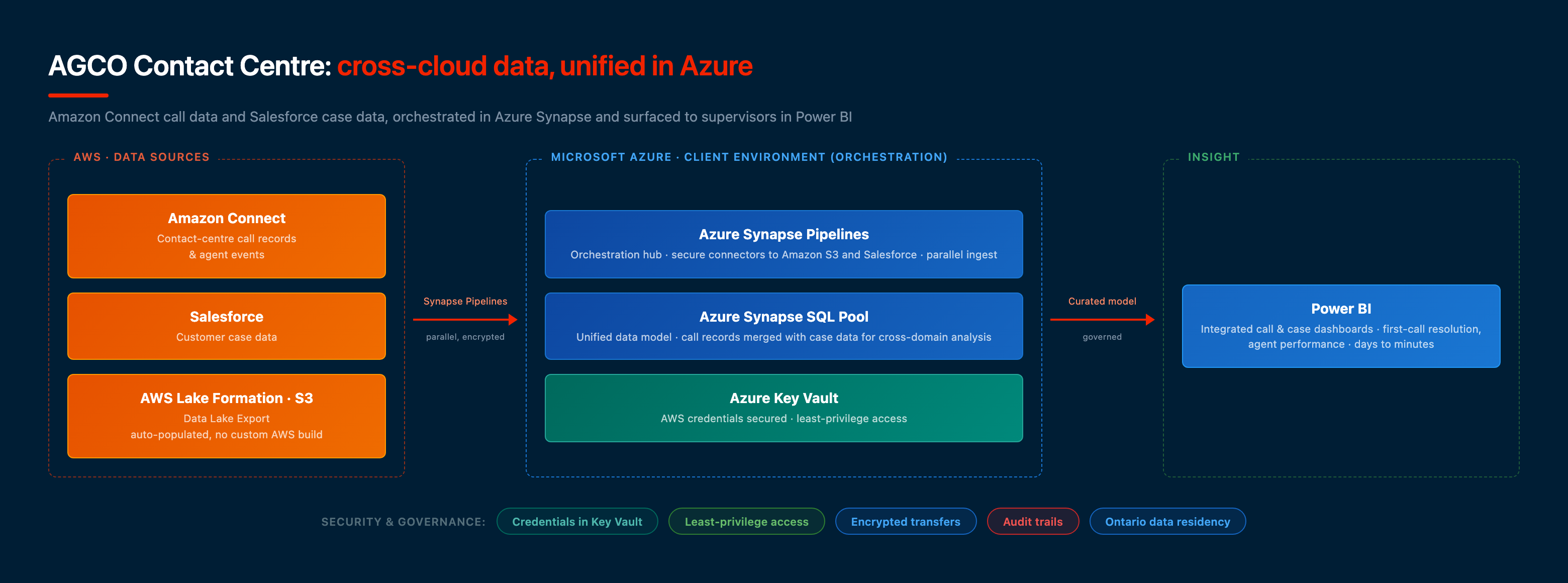1568x583 pixels.
Task: Select the Salesforce customer case data box
Action: pos(227,326)
